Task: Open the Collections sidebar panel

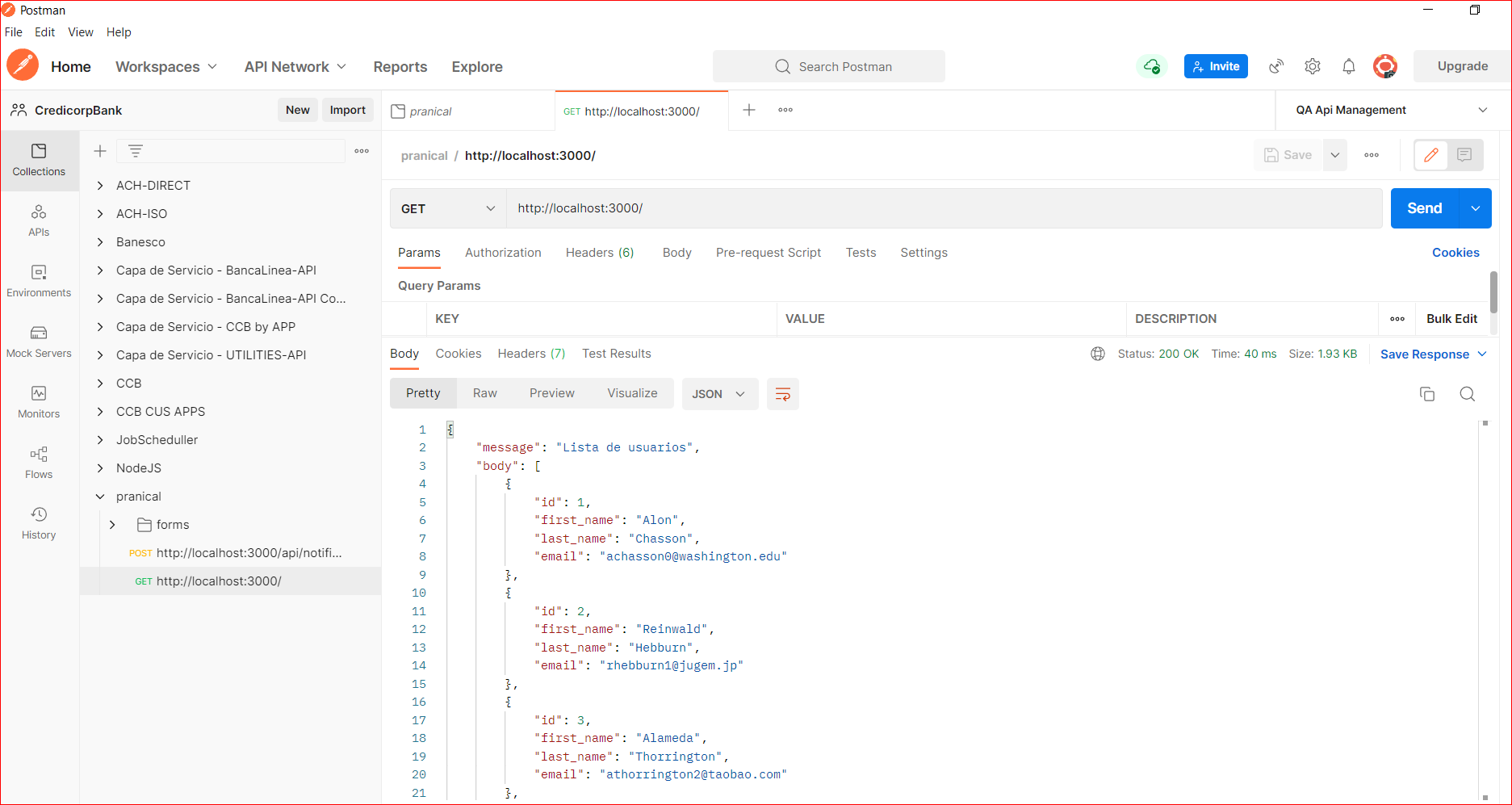Action: [39, 160]
